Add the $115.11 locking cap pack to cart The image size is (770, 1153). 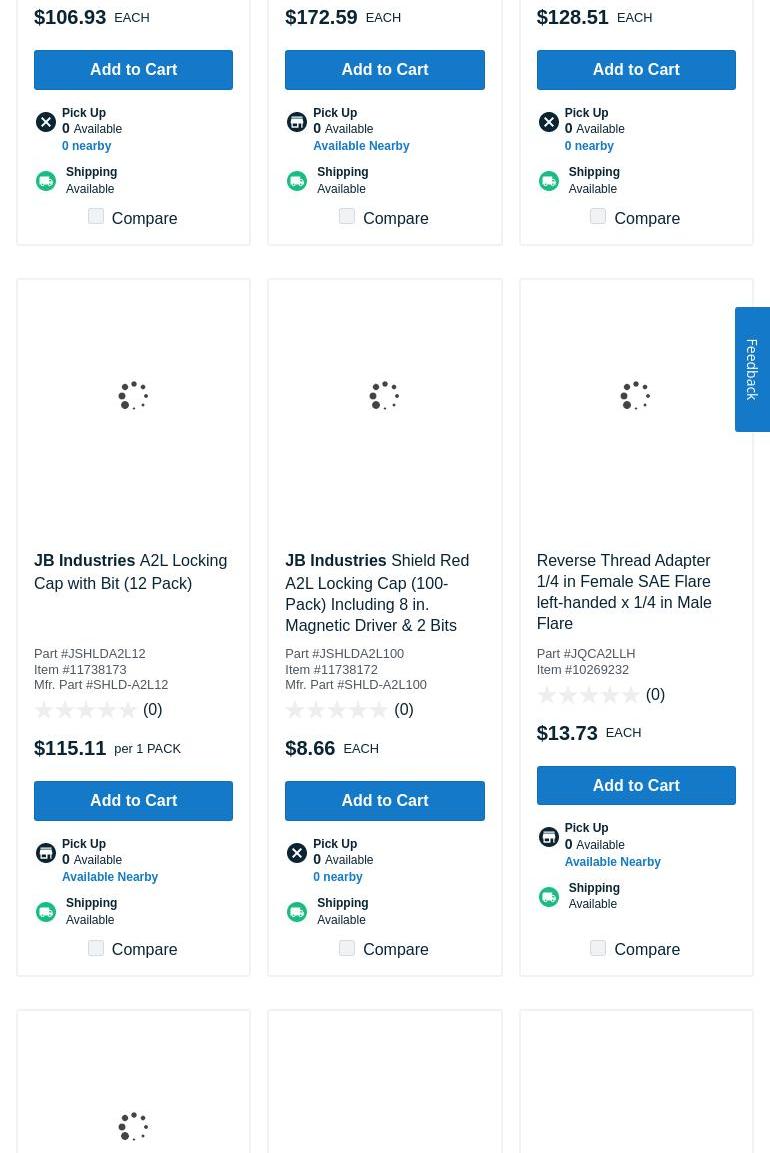pos(133,801)
